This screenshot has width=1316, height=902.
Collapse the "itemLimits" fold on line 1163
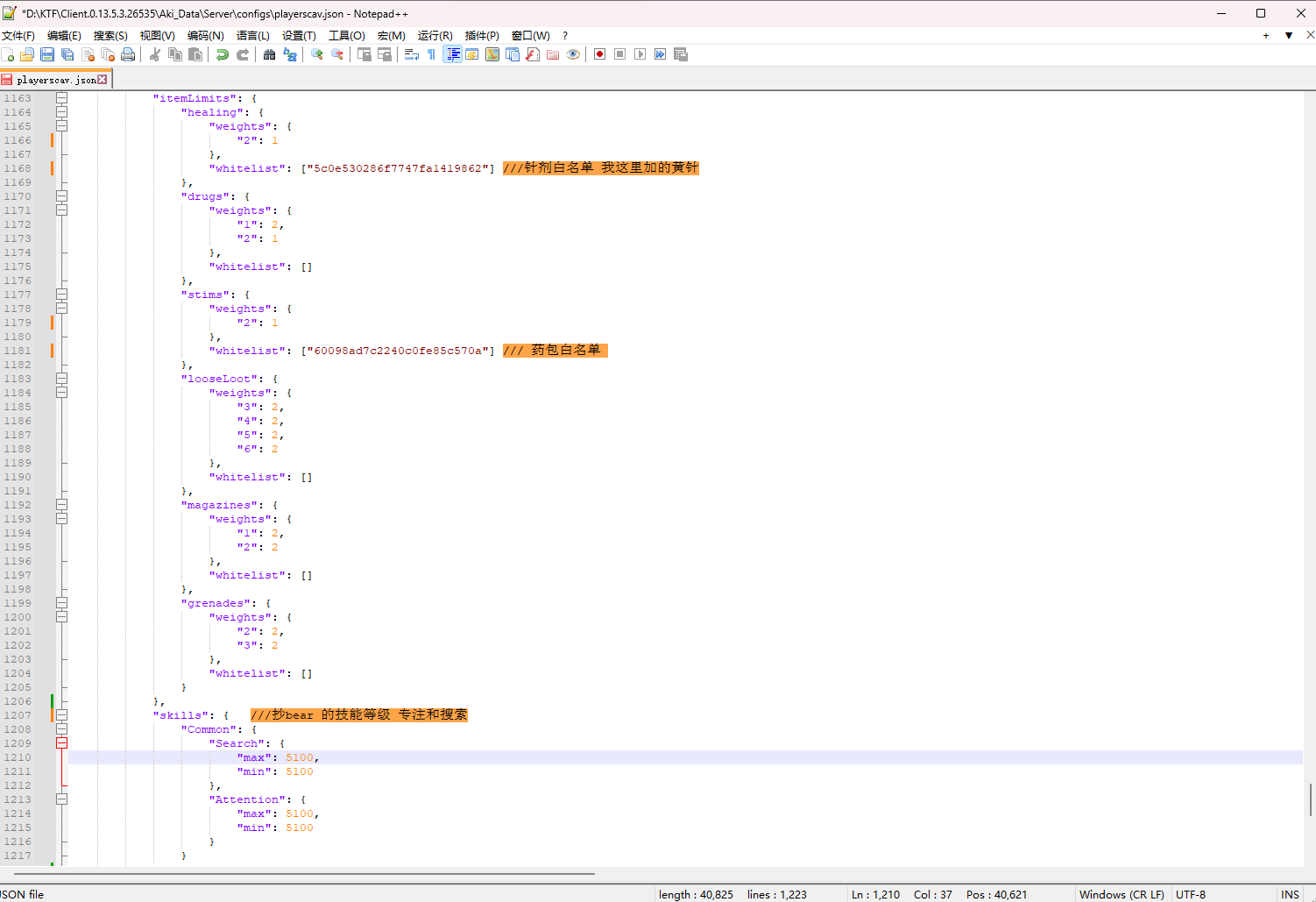(x=61, y=98)
